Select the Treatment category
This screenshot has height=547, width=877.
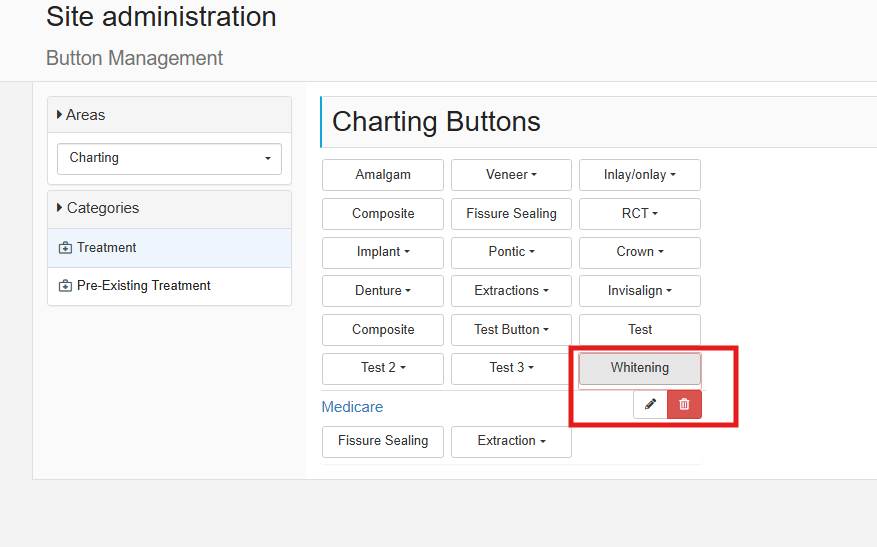[169, 248]
